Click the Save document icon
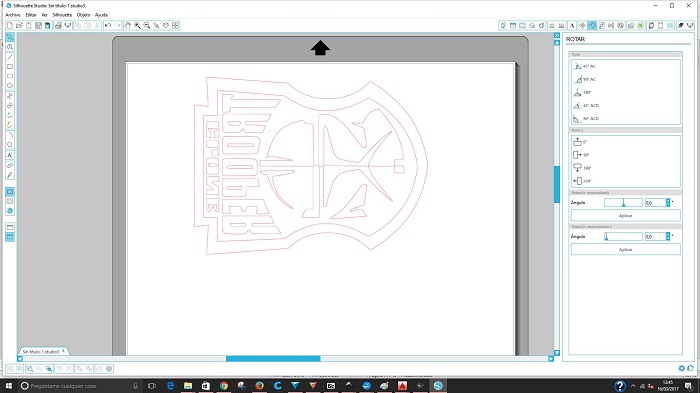Image resolution: width=700 pixels, height=393 pixels. (x=38, y=25)
